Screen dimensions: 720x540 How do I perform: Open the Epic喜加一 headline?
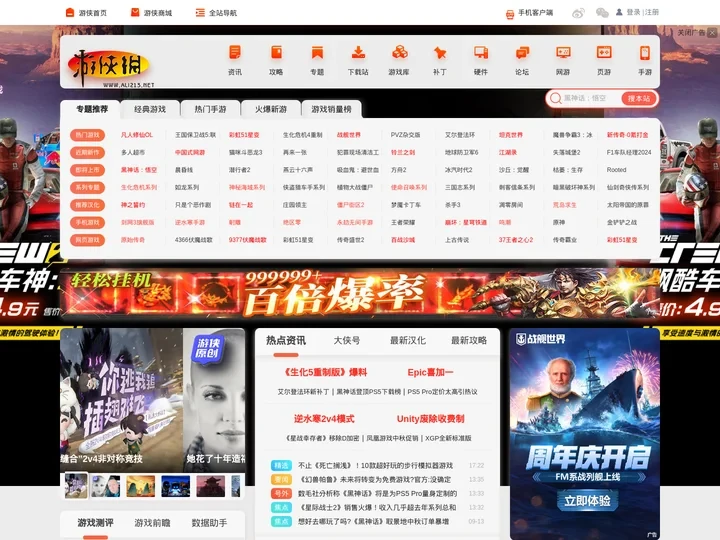[x=430, y=372]
